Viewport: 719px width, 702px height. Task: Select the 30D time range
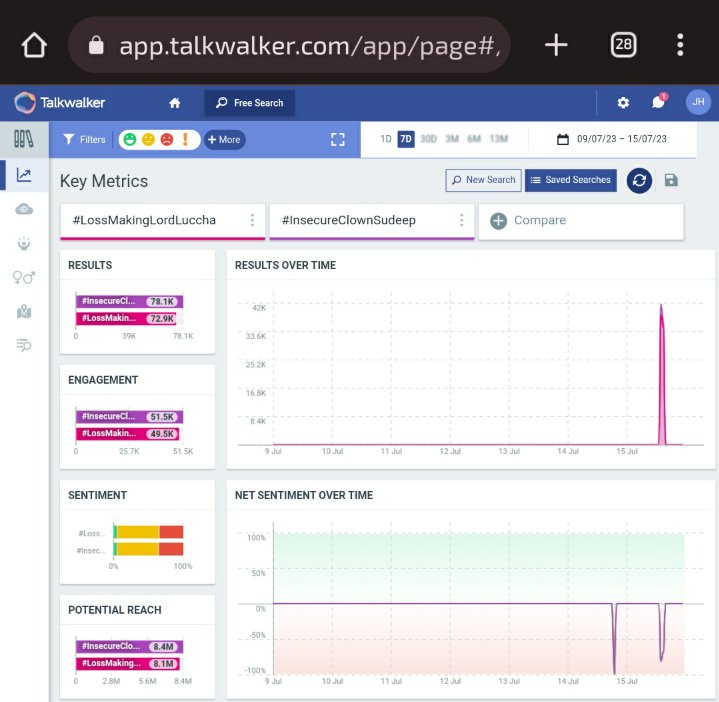click(428, 139)
